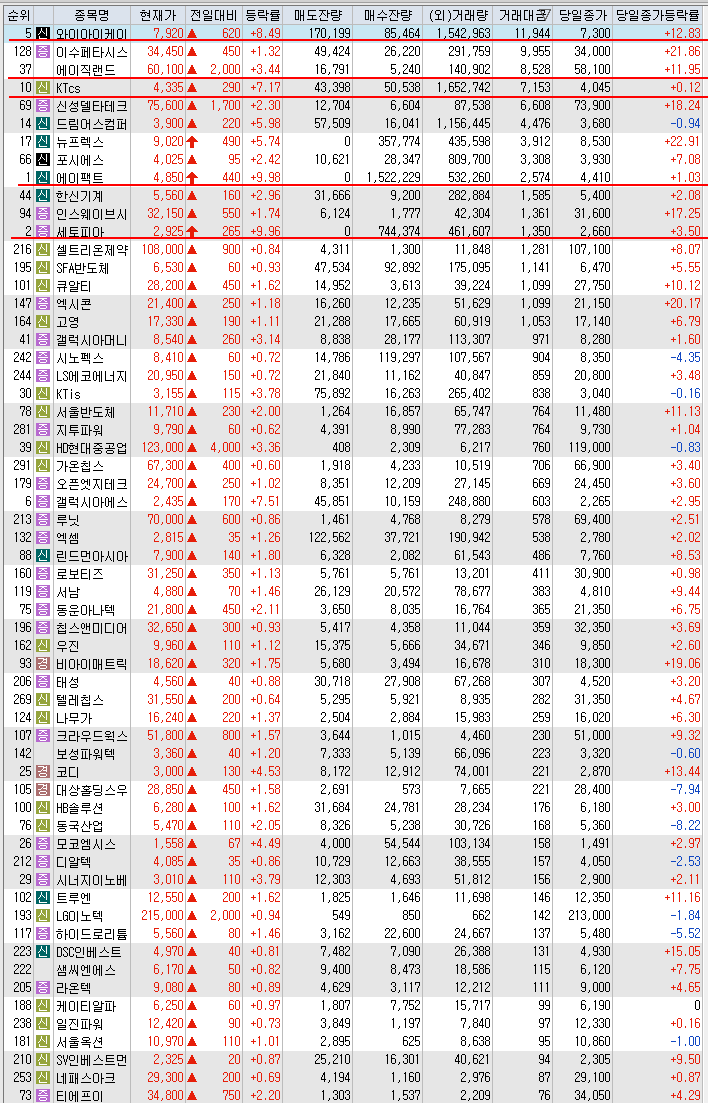The width and height of the screenshot is (708, 1103).
Task: Sort by the 당일종가등락률 column header
Action: [658, 15]
